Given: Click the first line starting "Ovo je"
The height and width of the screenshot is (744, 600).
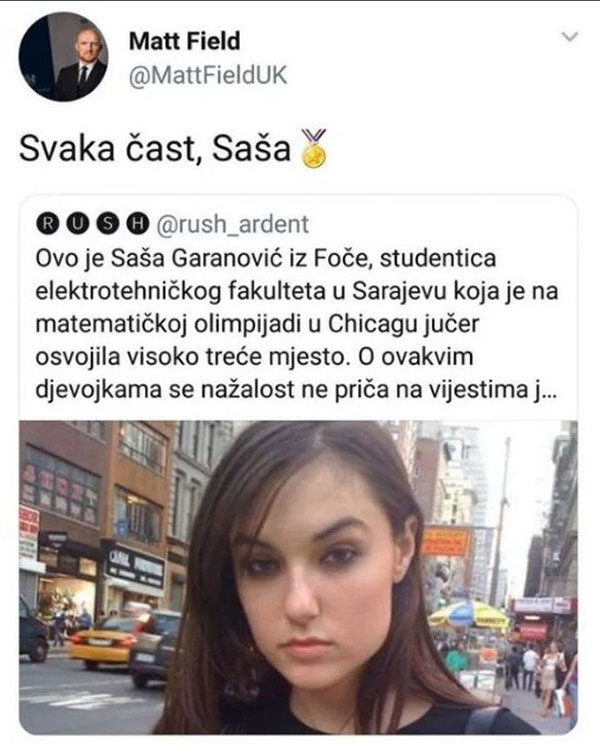Looking at the screenshot, I should pos(266,259).
